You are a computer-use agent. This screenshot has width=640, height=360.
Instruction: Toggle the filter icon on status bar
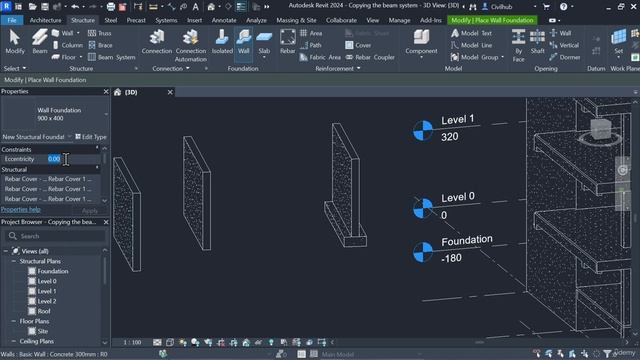(x=607, y=354)
